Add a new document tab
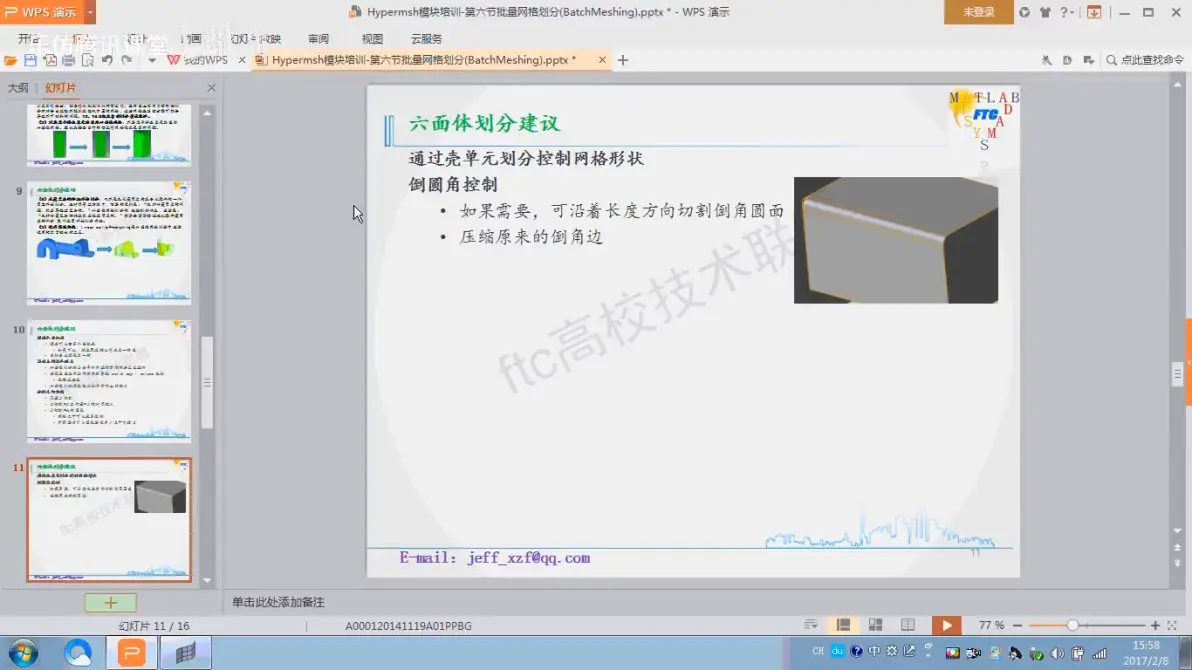This screenshot has width=1192, height=670. click(623, 60)
